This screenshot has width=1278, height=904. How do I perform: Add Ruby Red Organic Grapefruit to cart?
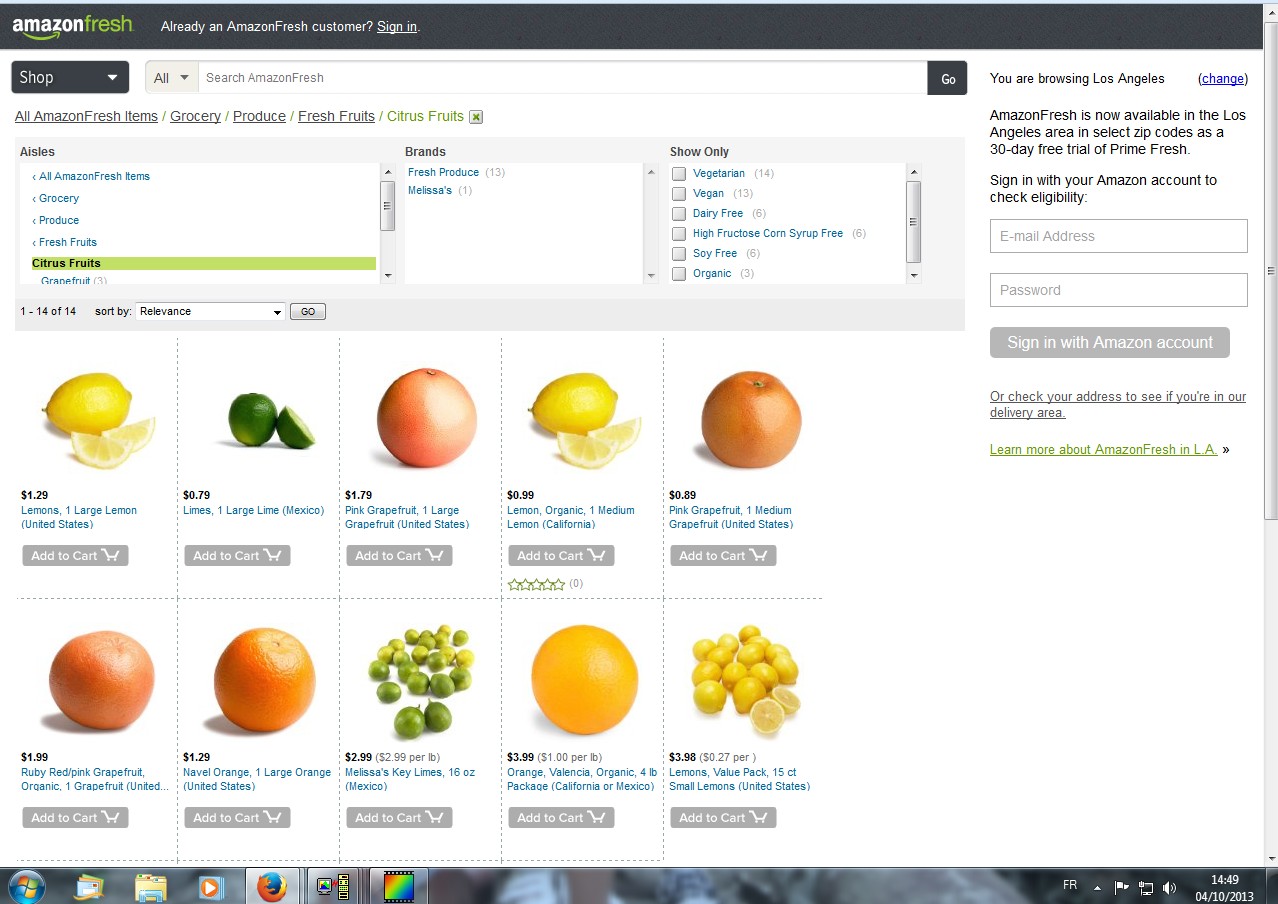click(75, 817)
